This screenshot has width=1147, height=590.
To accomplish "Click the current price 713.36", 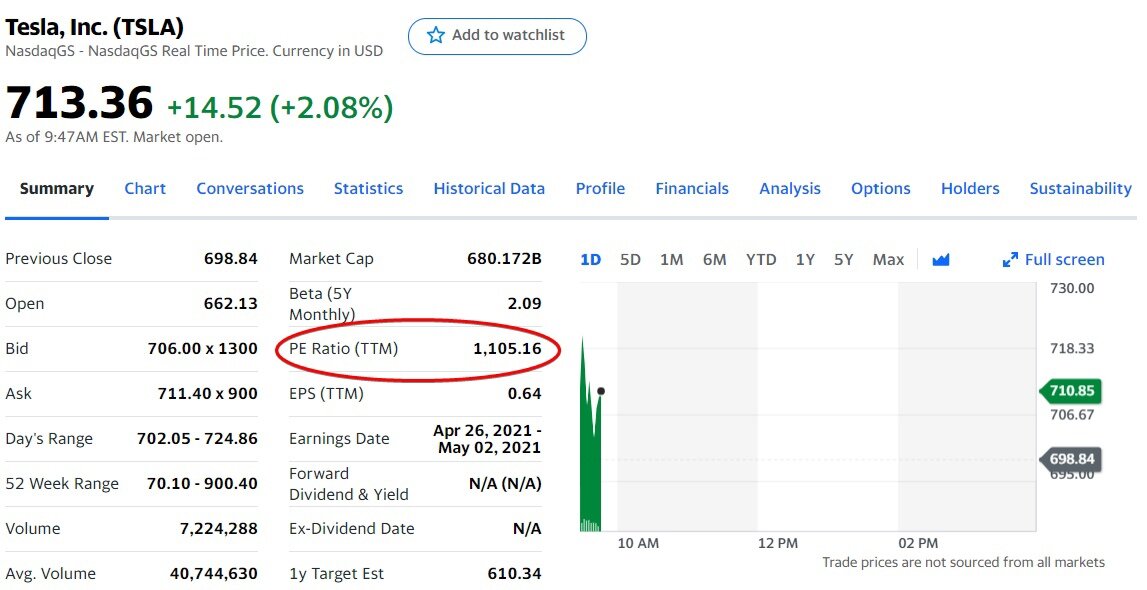I will coord(79,102).
